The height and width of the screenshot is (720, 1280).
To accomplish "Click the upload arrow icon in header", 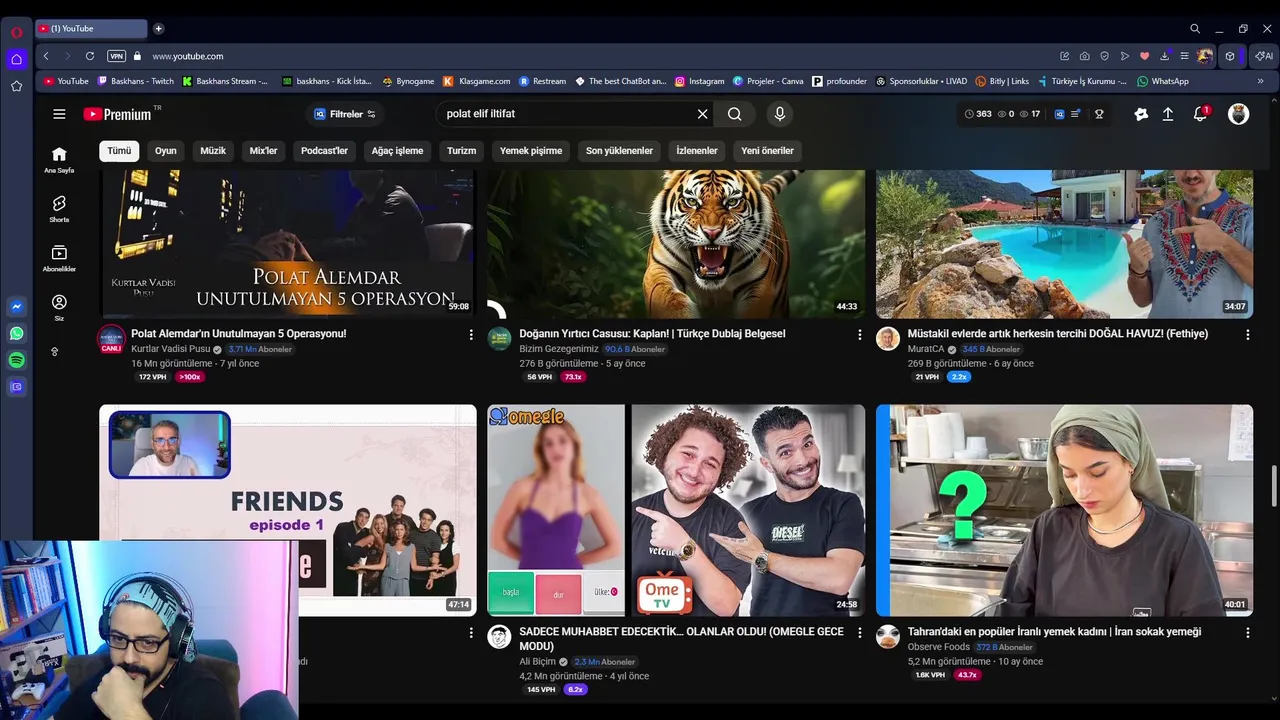I will tap(1167, 114).
